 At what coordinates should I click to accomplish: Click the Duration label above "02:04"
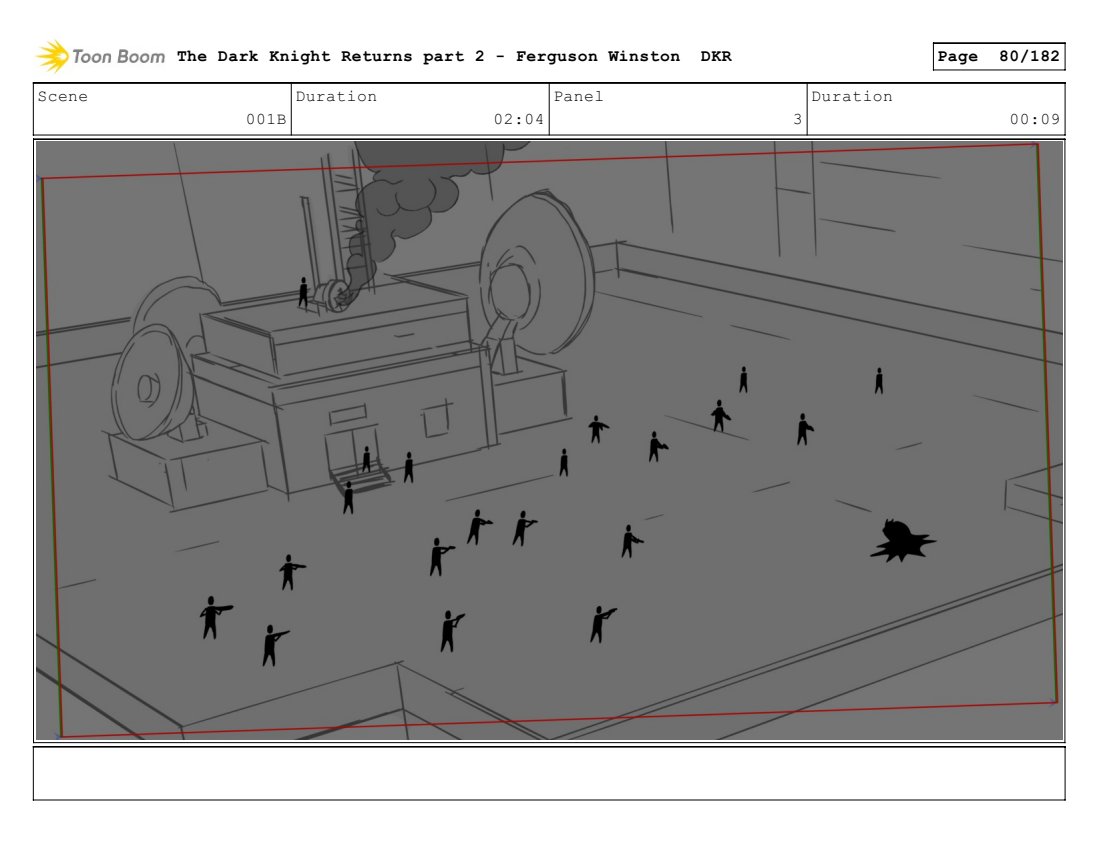coord(336,97)
